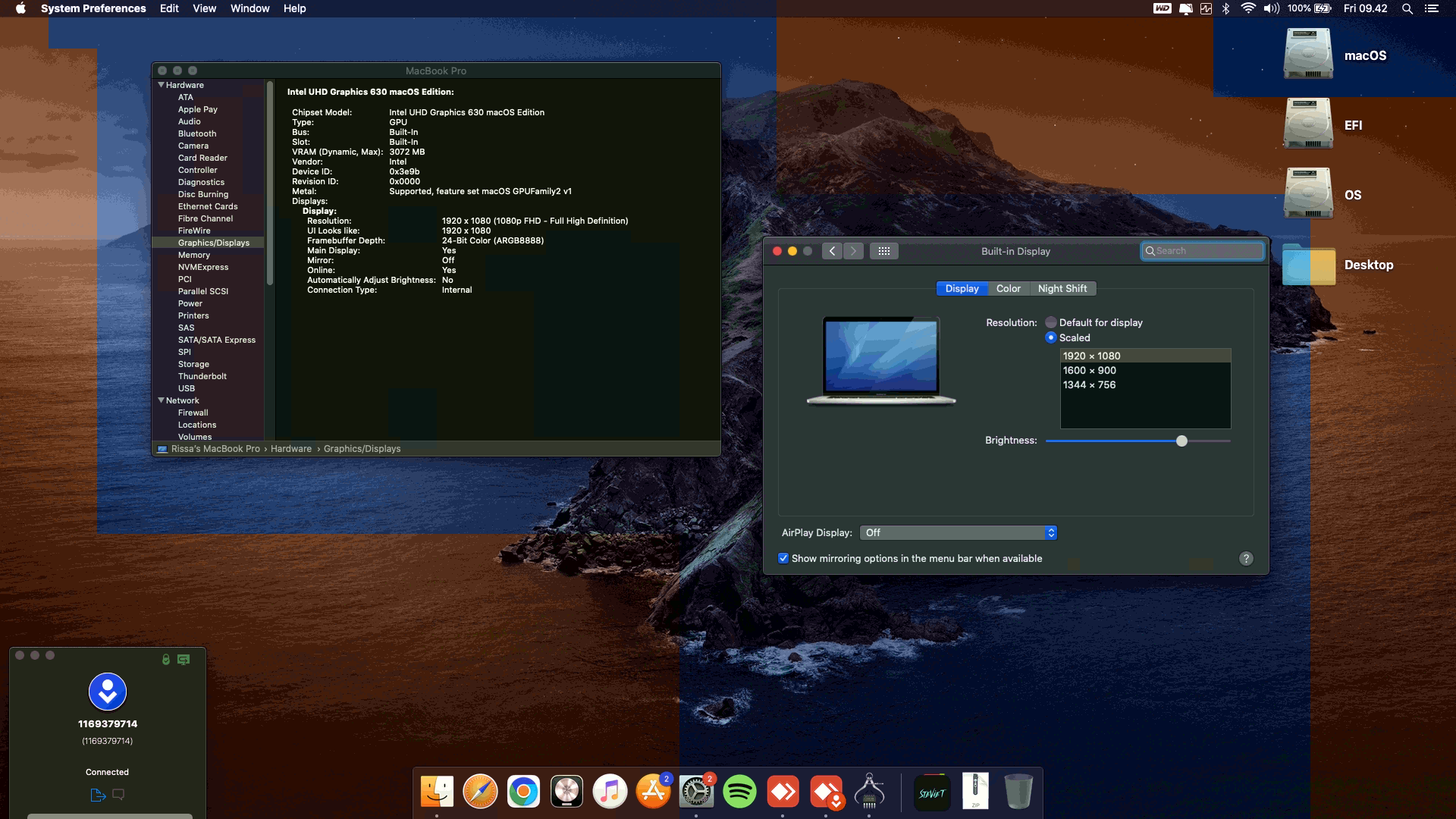
Task: Collapse the Hardware tree section
Action: pyautogui.click(x=161, y=85)
